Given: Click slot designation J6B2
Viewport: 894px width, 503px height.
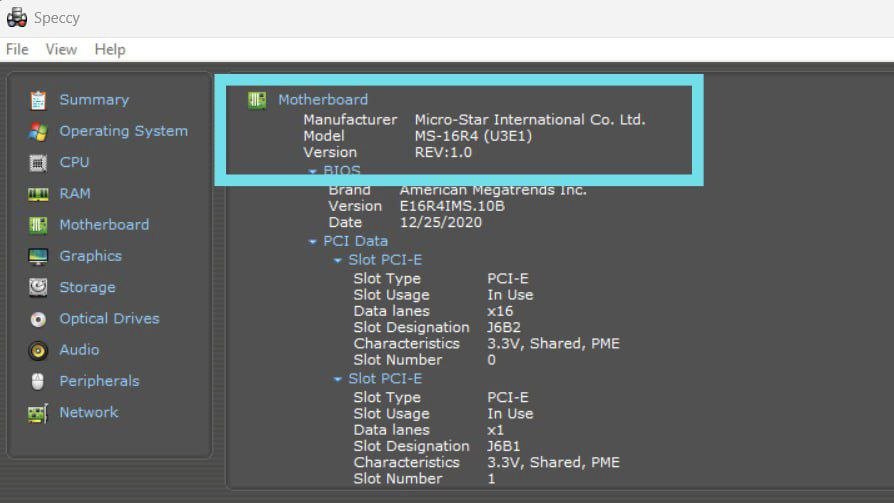Looking at the screenshot, I should tap(504, 328).
